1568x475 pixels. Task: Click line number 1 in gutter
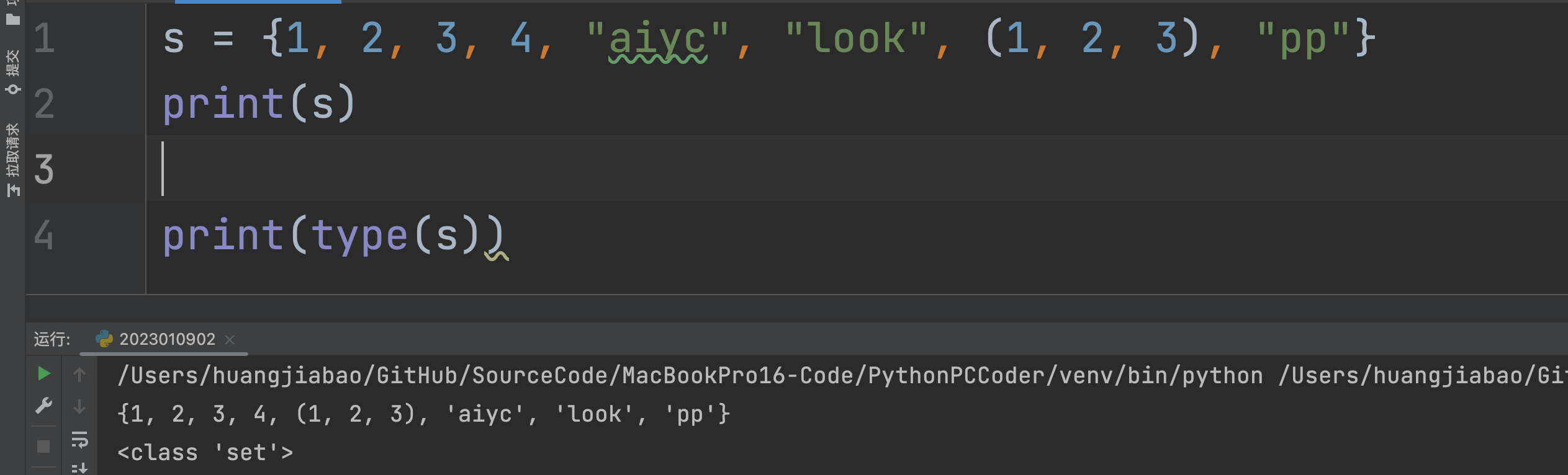pos(44,38)
